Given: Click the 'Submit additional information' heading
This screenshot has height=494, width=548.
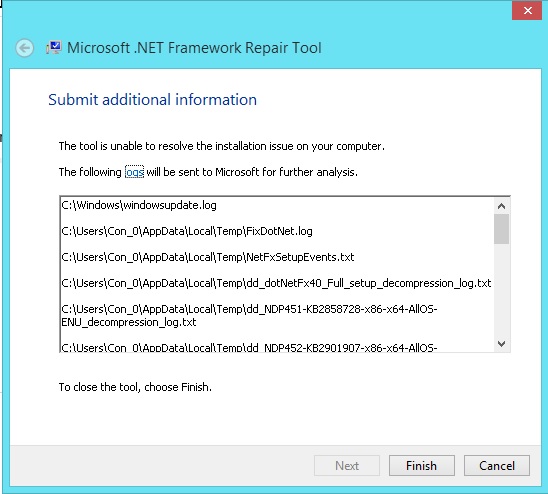Looking at the screenshot, I should (x=152, y=100).
